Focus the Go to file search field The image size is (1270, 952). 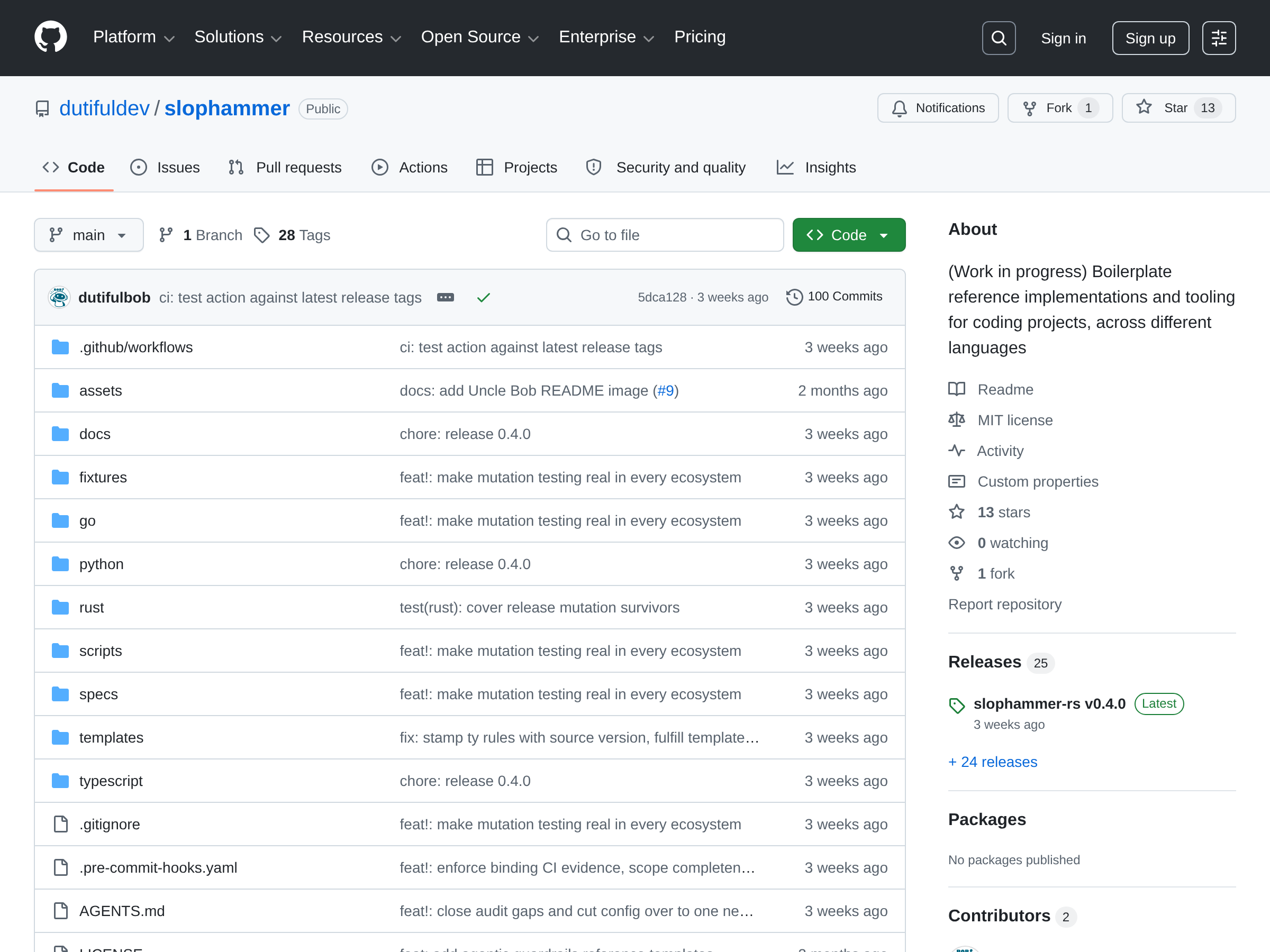point(665,235)
